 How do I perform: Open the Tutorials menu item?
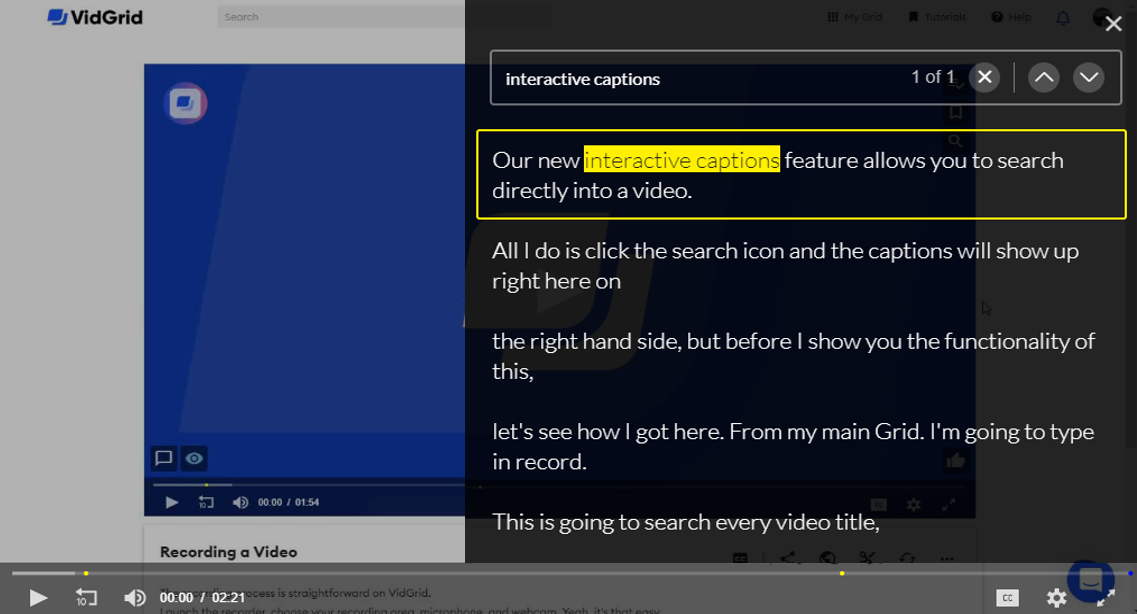pyautogui.click(x=938, y=17)
